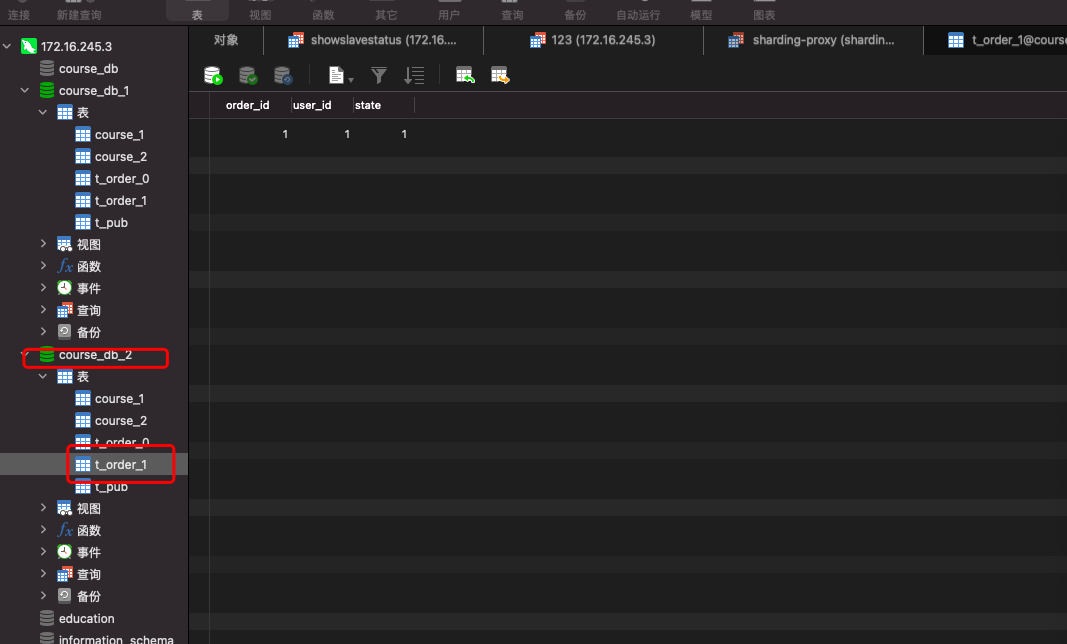Image resolution: width=1067 pixels, height=644 pixels.
Task: Click the green course_db_1 database icon
Action: [x=47, y=90]
